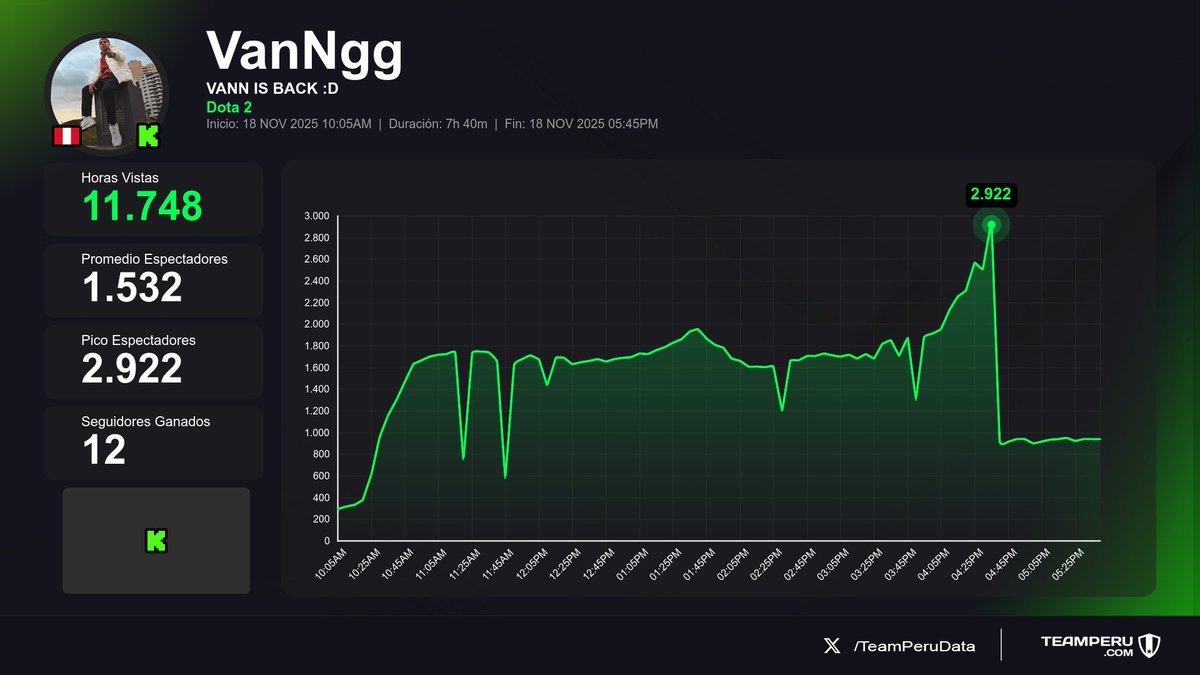Click the 1.532 average viewers value
1200x675 pixels.
(x=132, y=288)
